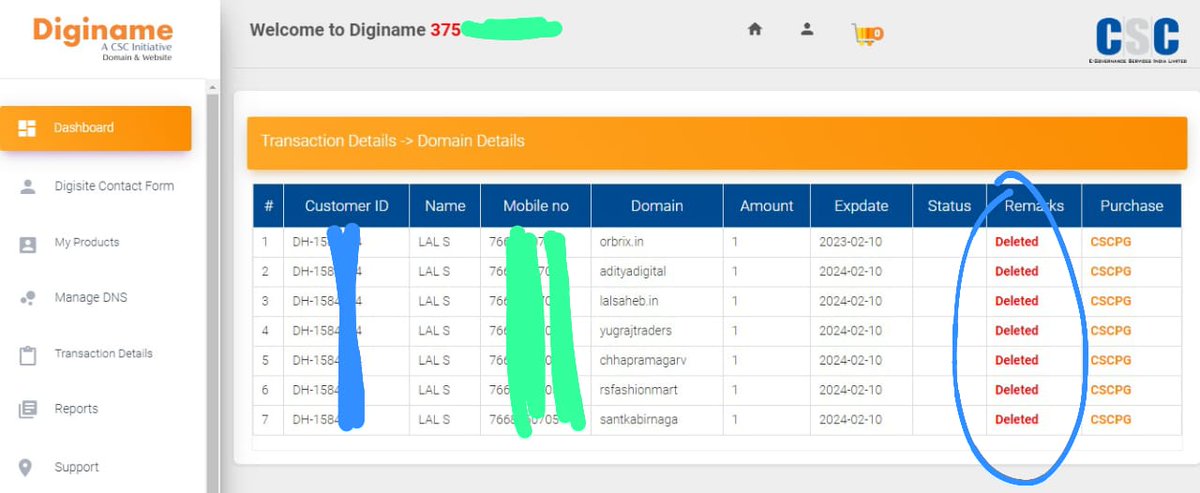Click the Digisite Contact Form person icon
The image size is (1200, 493).
27,186
